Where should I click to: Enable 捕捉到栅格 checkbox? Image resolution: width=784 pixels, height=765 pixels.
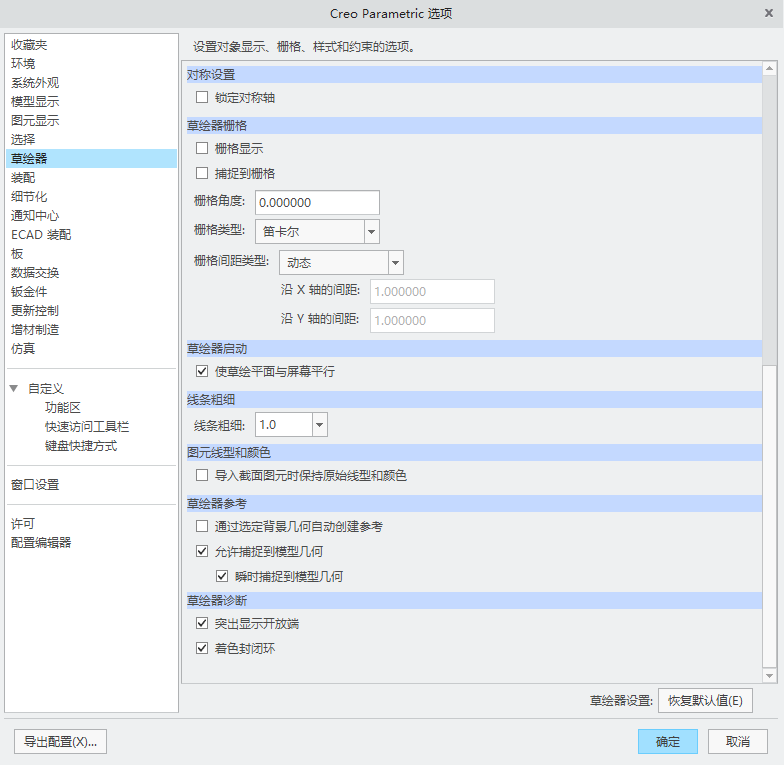[x=202, y=173]
